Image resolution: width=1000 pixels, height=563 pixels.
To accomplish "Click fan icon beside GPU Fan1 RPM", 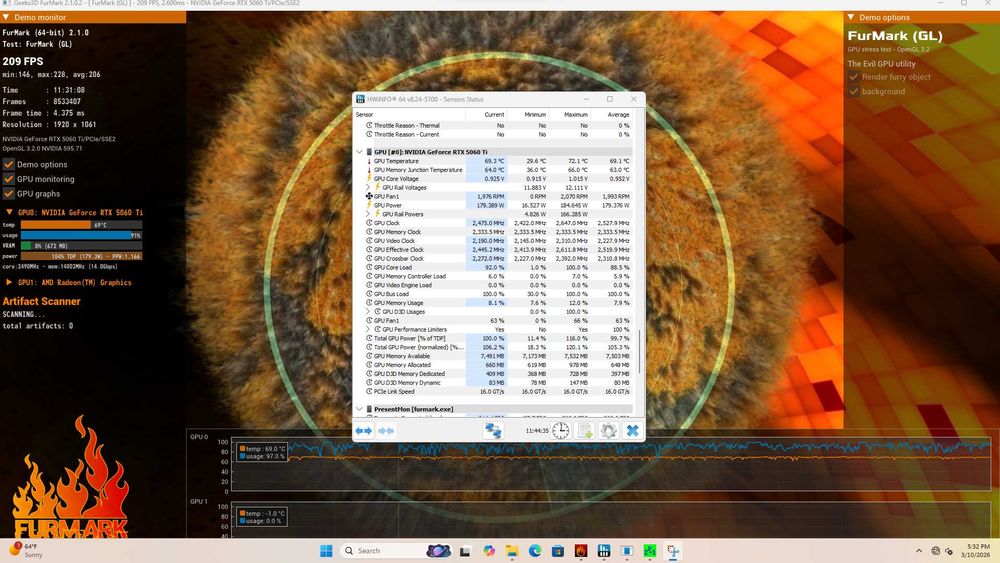I will 369,196.
